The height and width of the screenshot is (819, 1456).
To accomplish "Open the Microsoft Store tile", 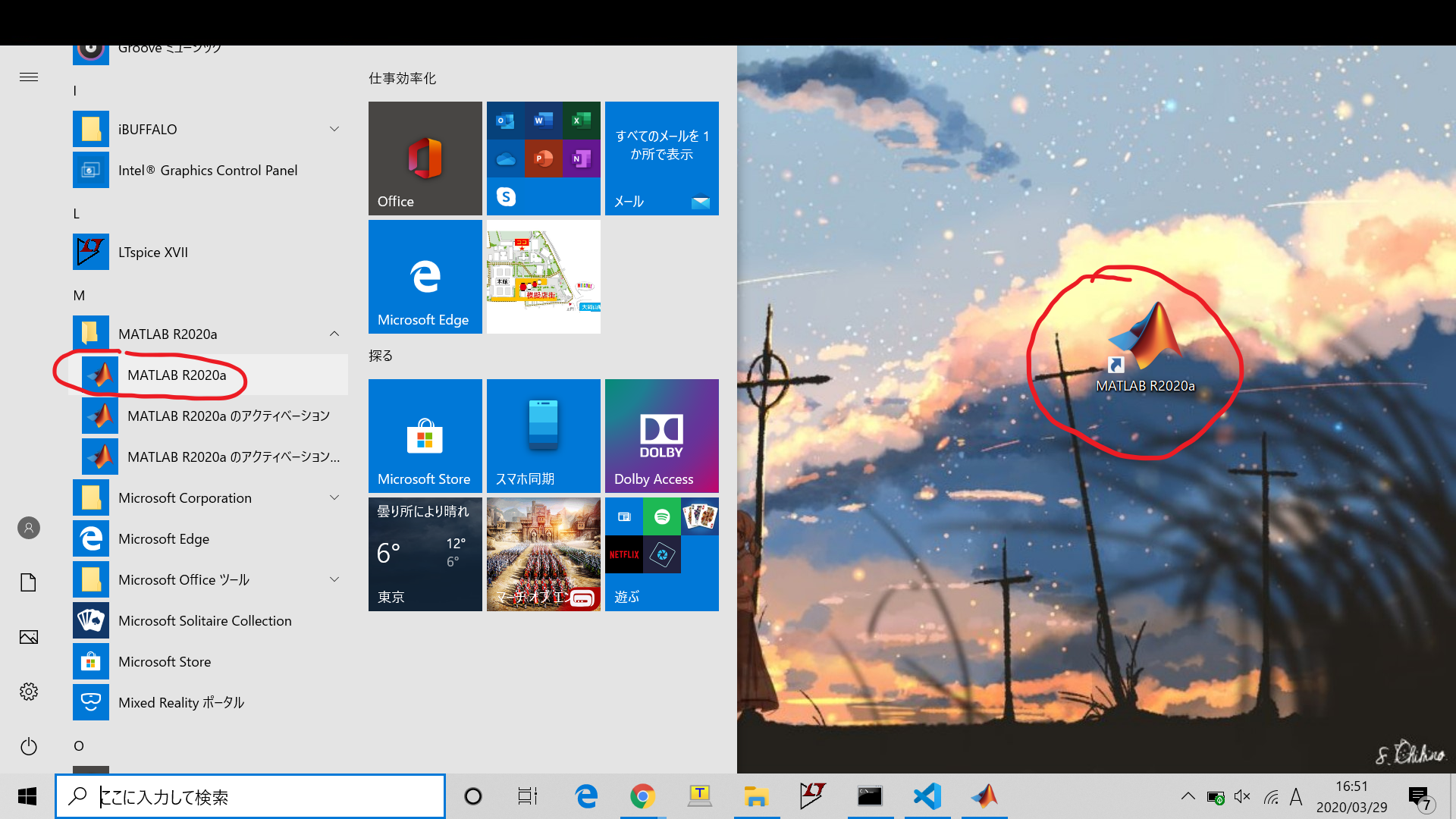I will coord(425,436).
